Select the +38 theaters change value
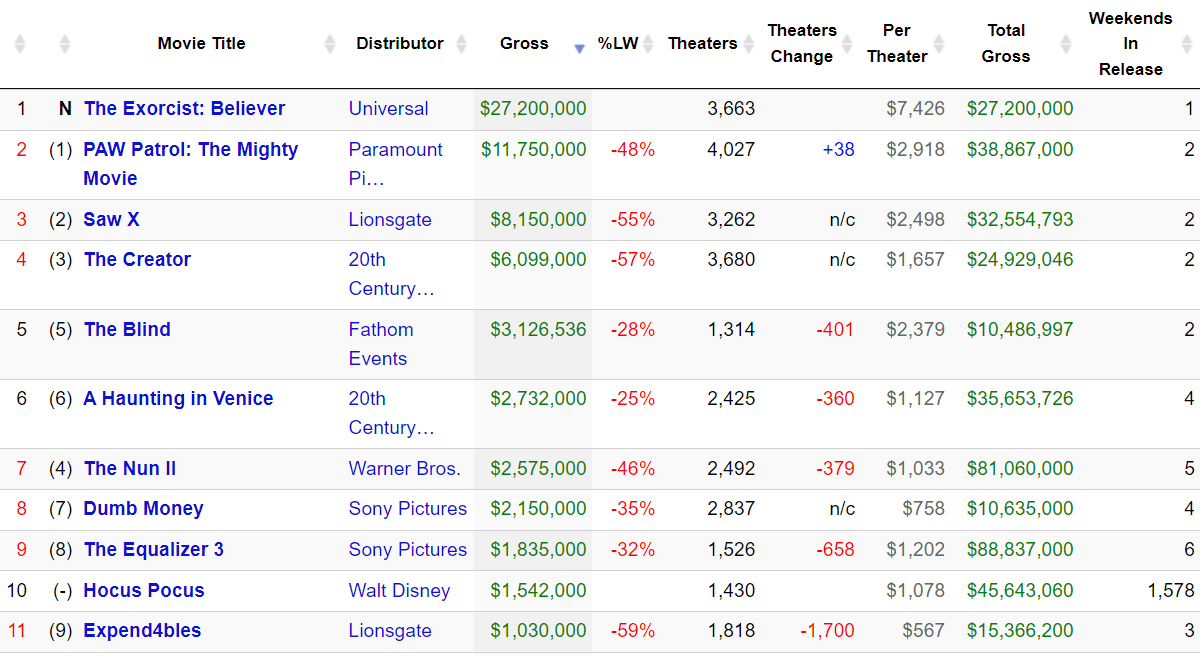This screenshot has width=1200, height=656. [x=839, y=150]
